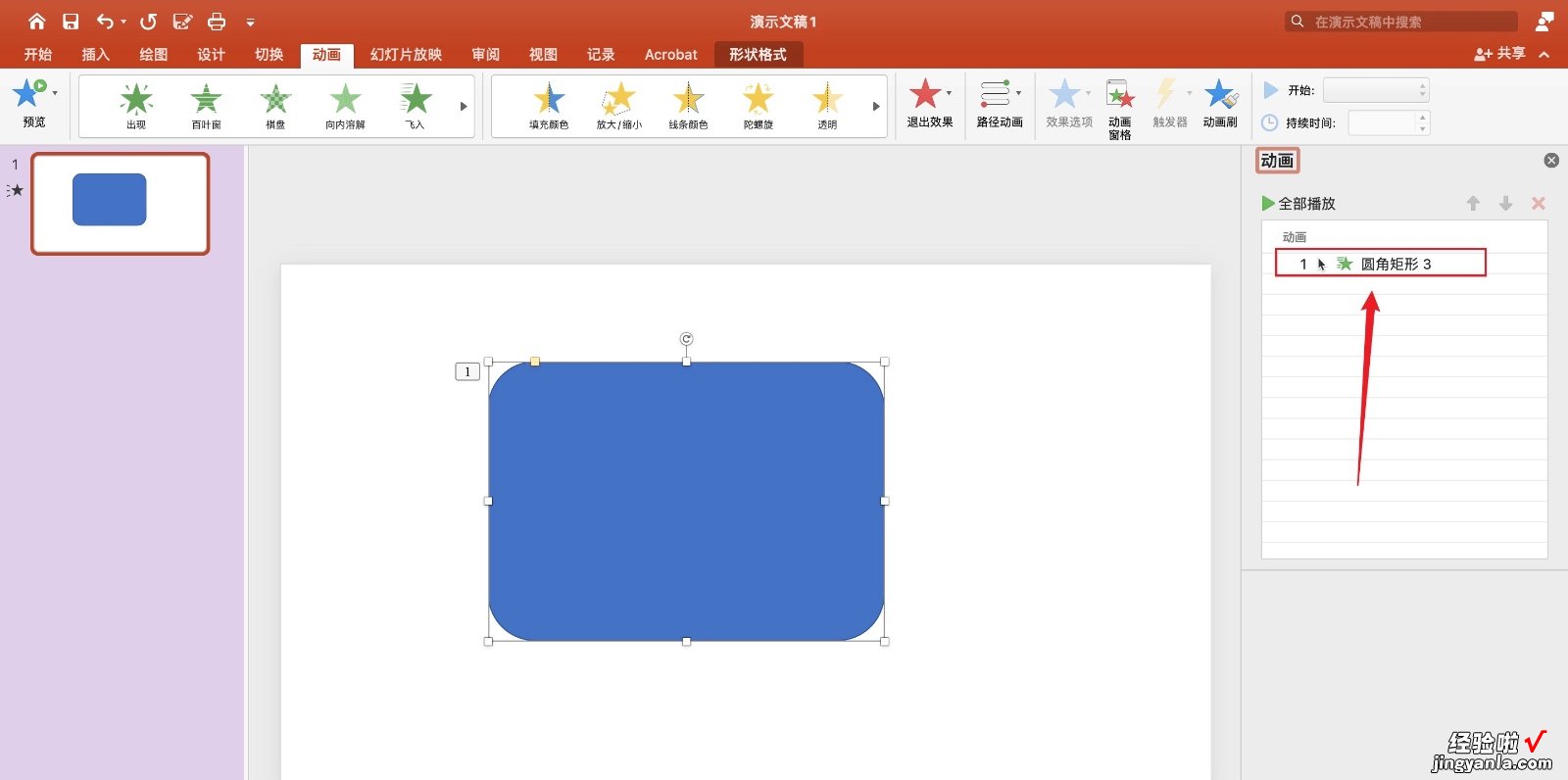Open the 路径动画 motion paths menu
1568x780 pixels.
(1000, 104)
